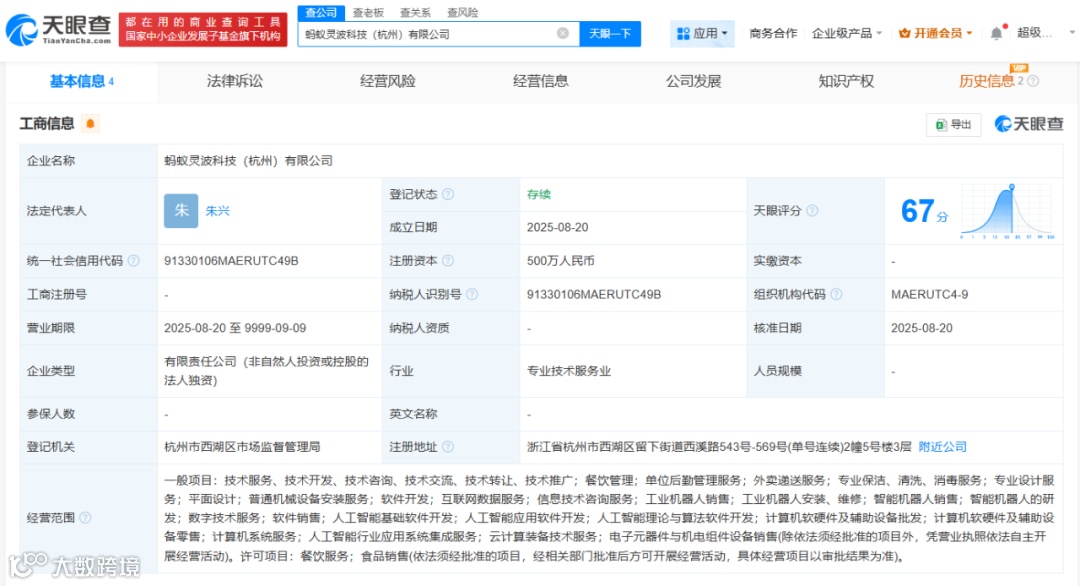Switch to the 历史信息 tab
The height and width of the screenshot is (586, 1080).
tap(986, 81)
